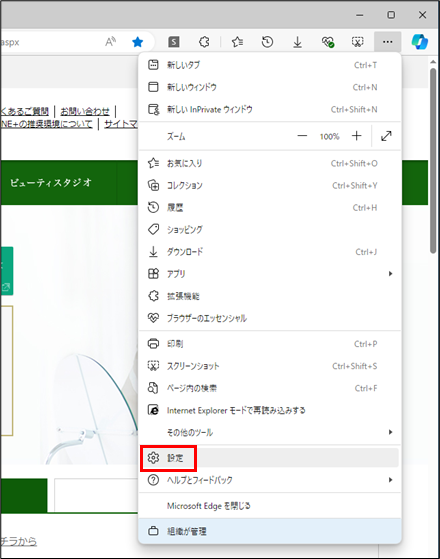440x559 pixels.
Task: Open the Copilot icon in toolbar
Action: (x=420, y=42)
